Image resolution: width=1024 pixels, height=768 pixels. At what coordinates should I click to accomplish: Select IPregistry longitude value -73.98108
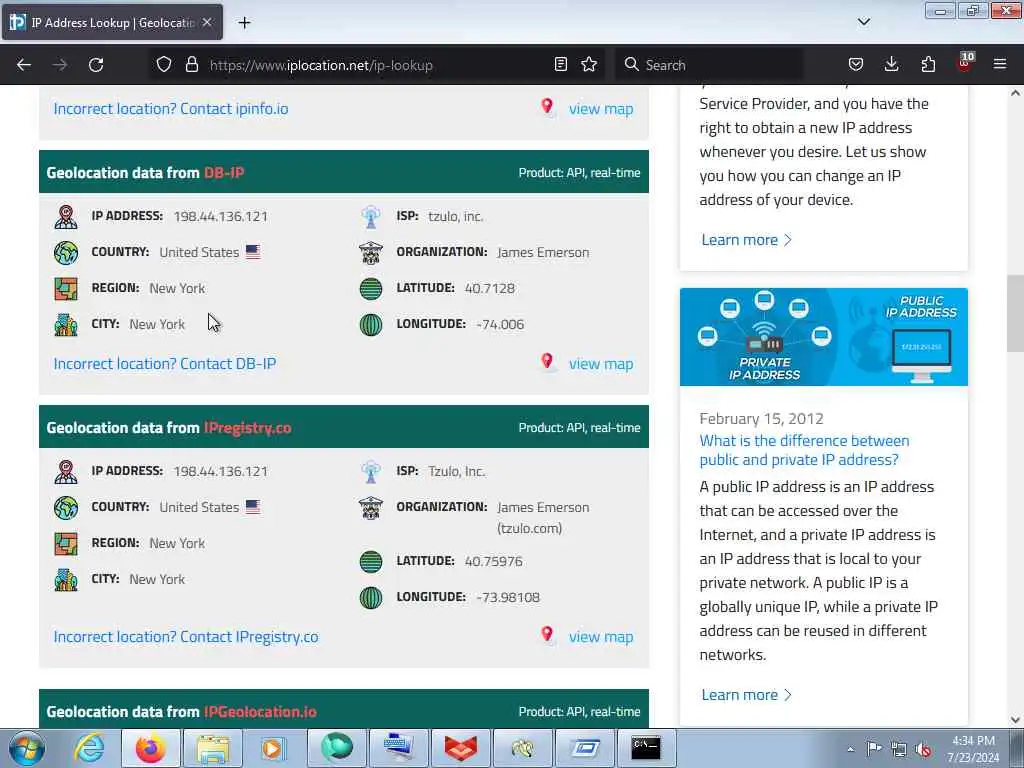click(x=508, y=597)
